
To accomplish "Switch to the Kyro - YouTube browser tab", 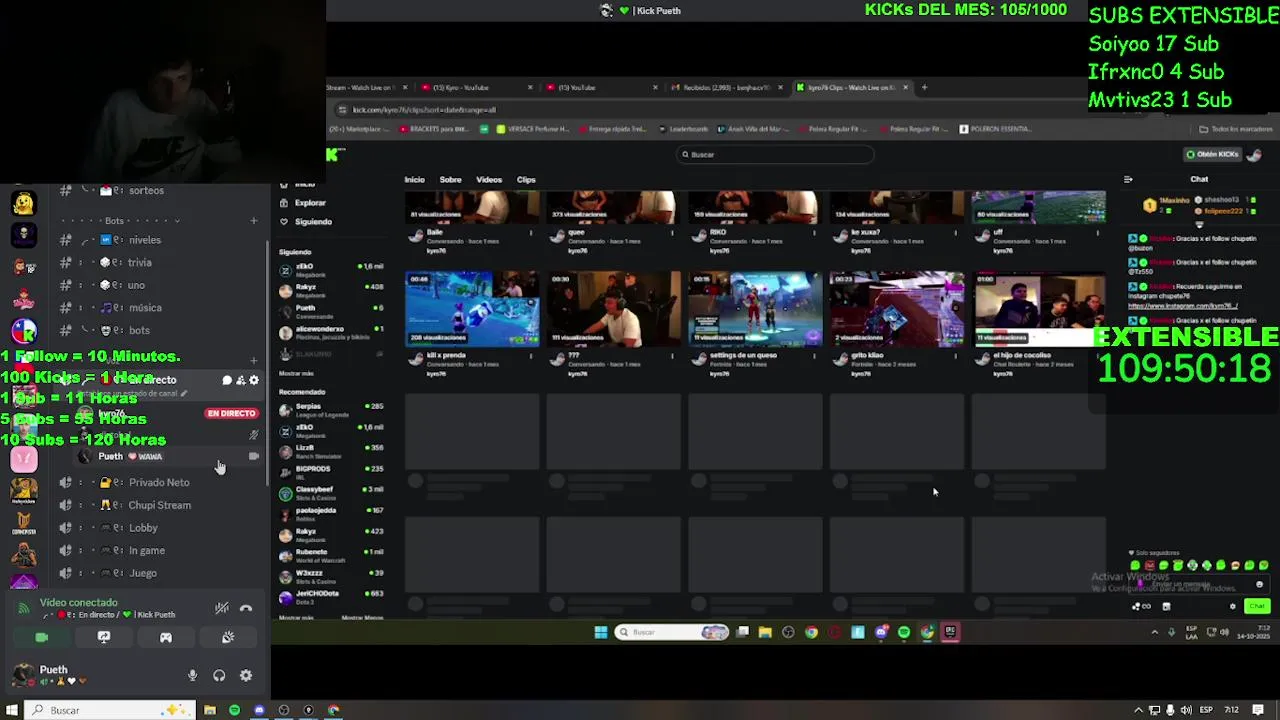I will point(476,88).
